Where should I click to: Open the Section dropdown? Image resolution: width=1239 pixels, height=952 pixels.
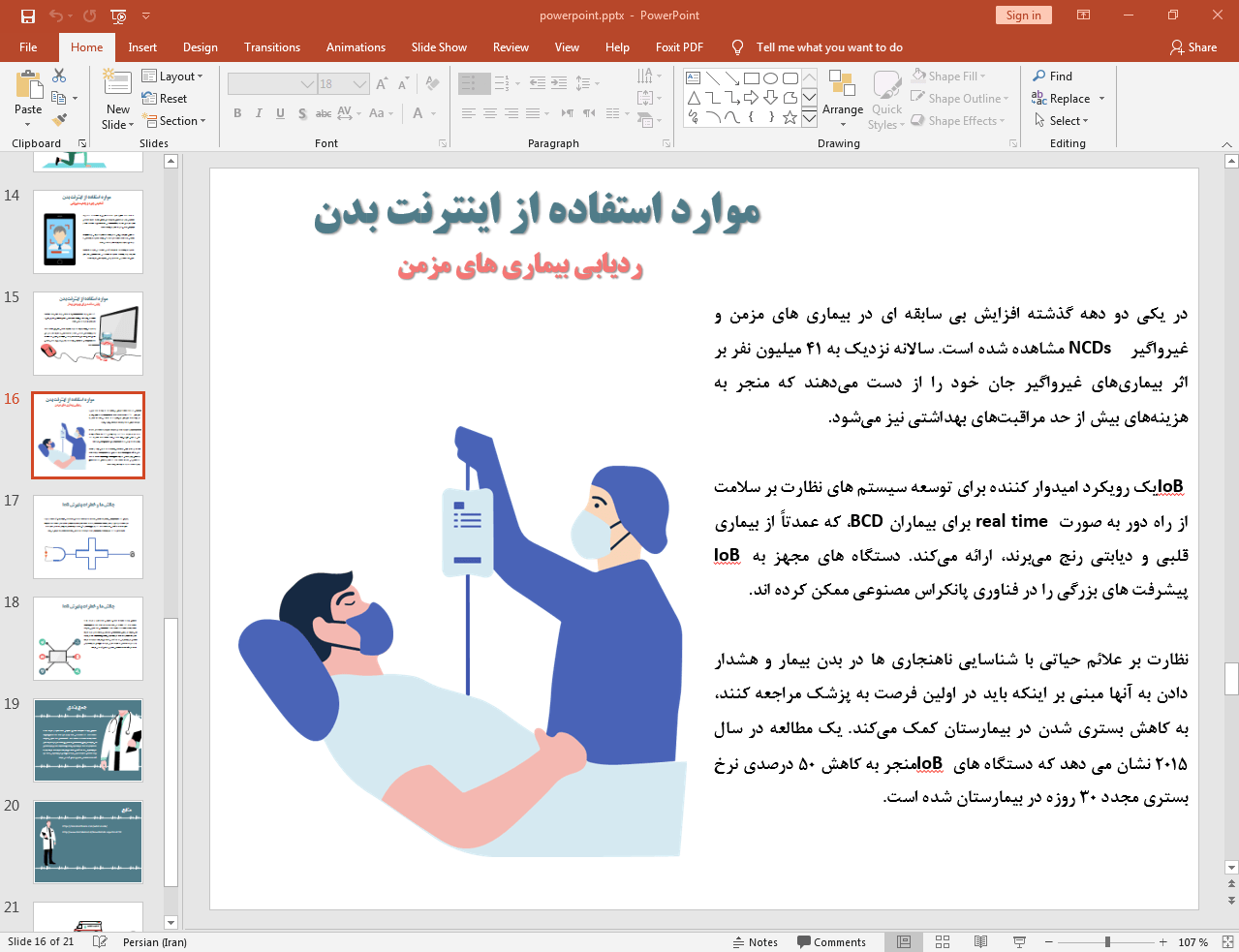point(174,121)
